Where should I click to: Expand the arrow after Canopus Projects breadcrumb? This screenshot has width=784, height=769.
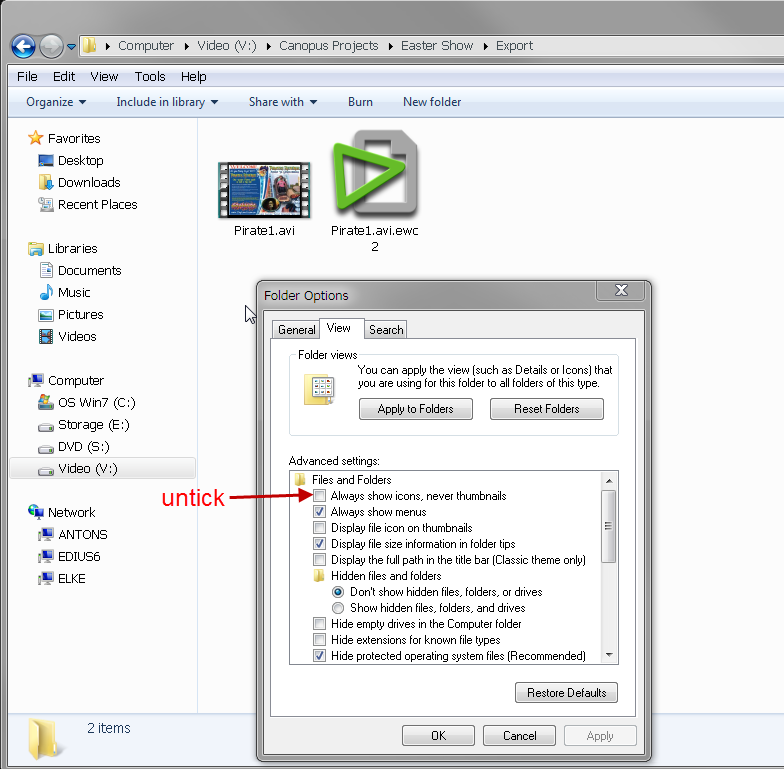(x=390, y=46)
